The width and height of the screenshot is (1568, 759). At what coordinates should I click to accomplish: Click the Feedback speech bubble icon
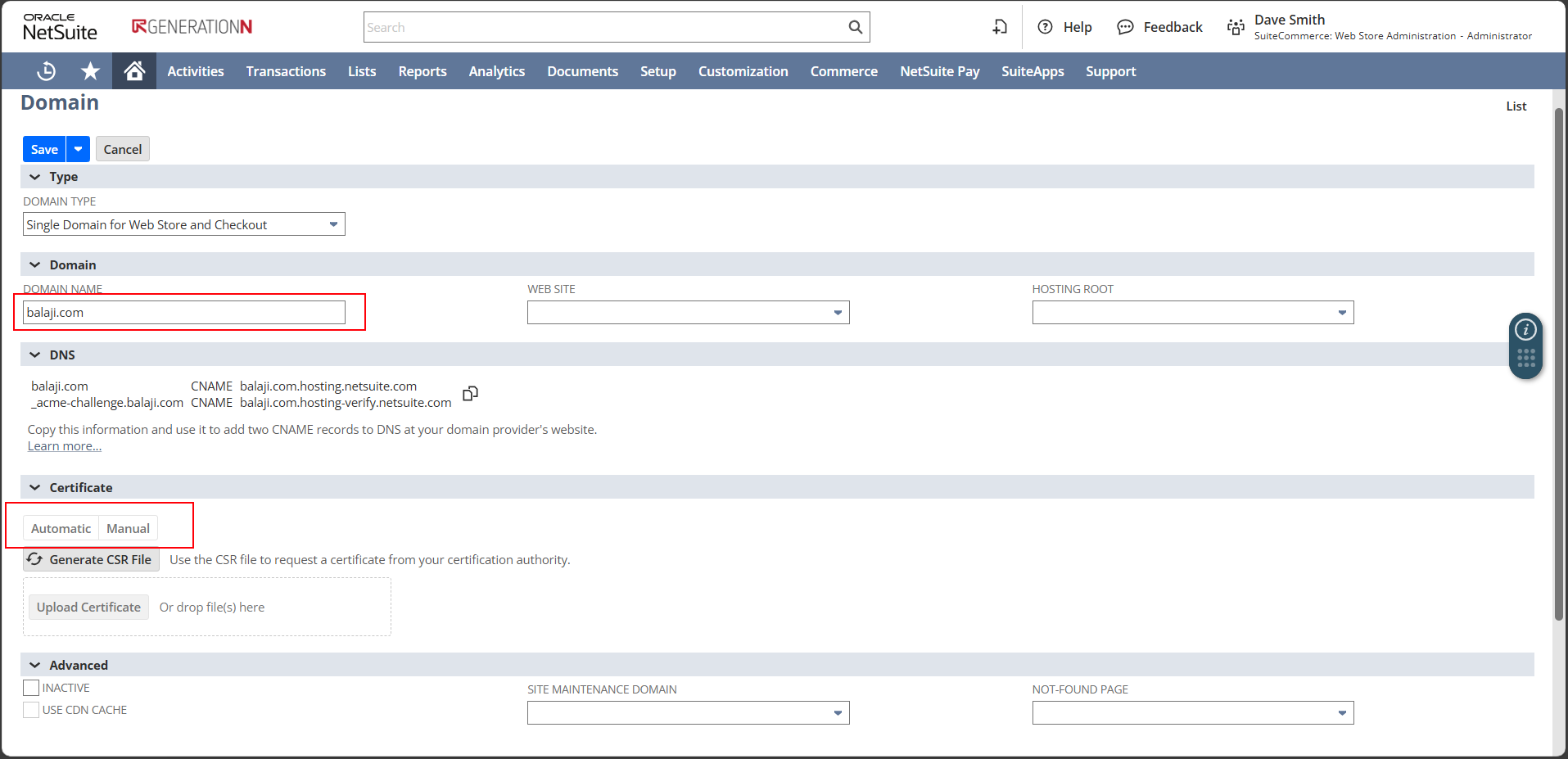coord(1126,27)
